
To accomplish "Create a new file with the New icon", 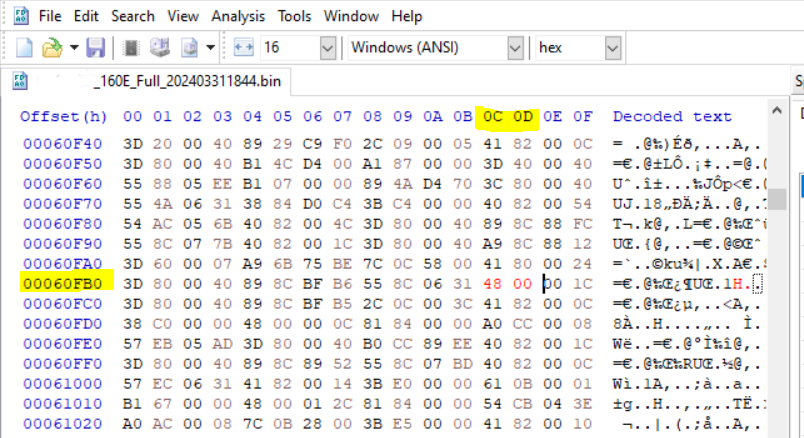I will click(24, 48).
